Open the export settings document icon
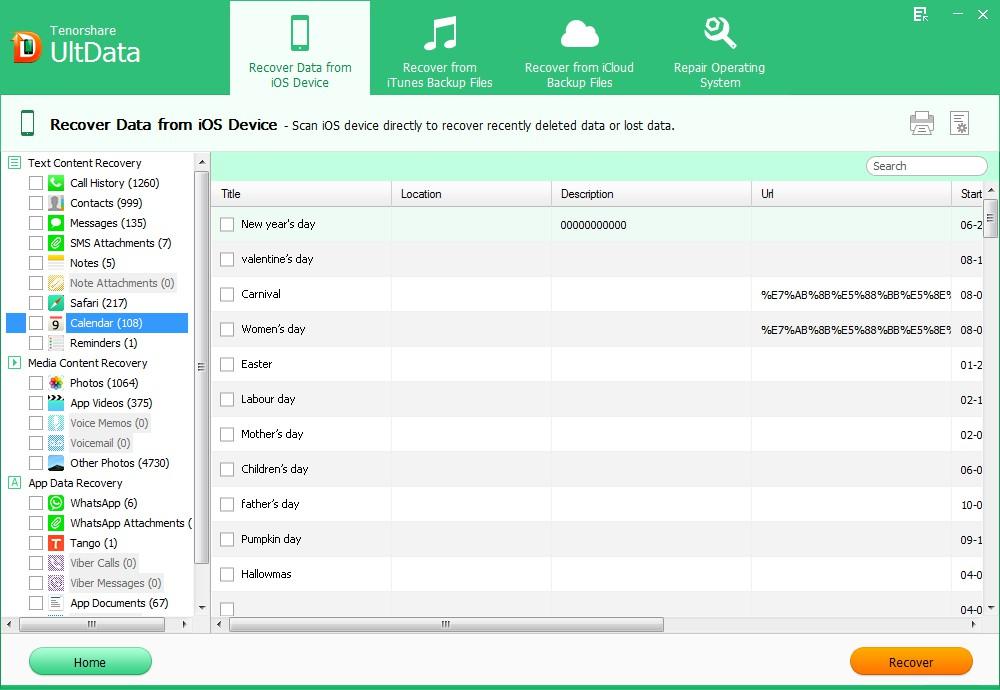The height and width of the screenshot is (690, 1000). tap(959, 123)
